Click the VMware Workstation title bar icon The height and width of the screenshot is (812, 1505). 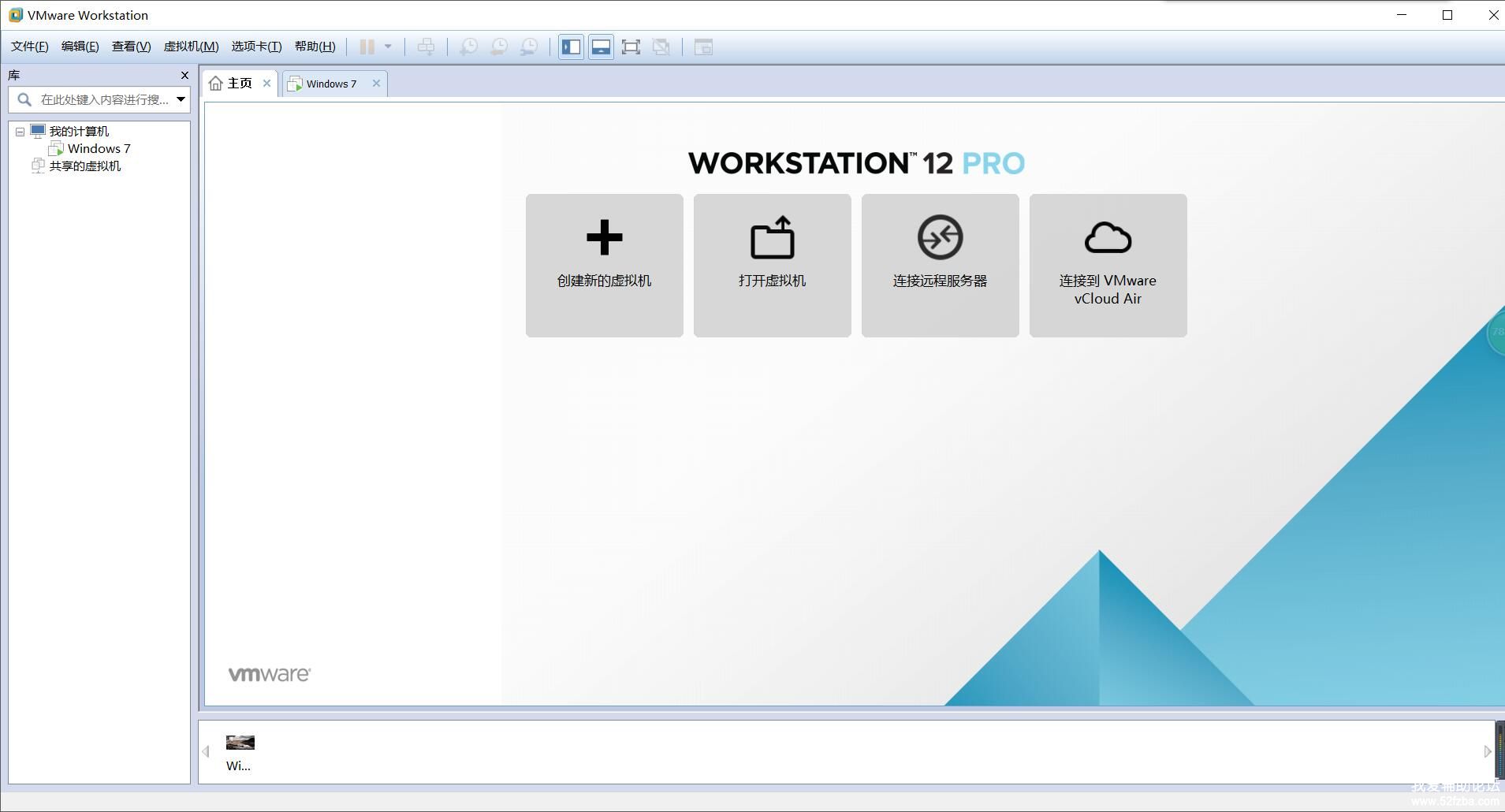tap(15, 15)
